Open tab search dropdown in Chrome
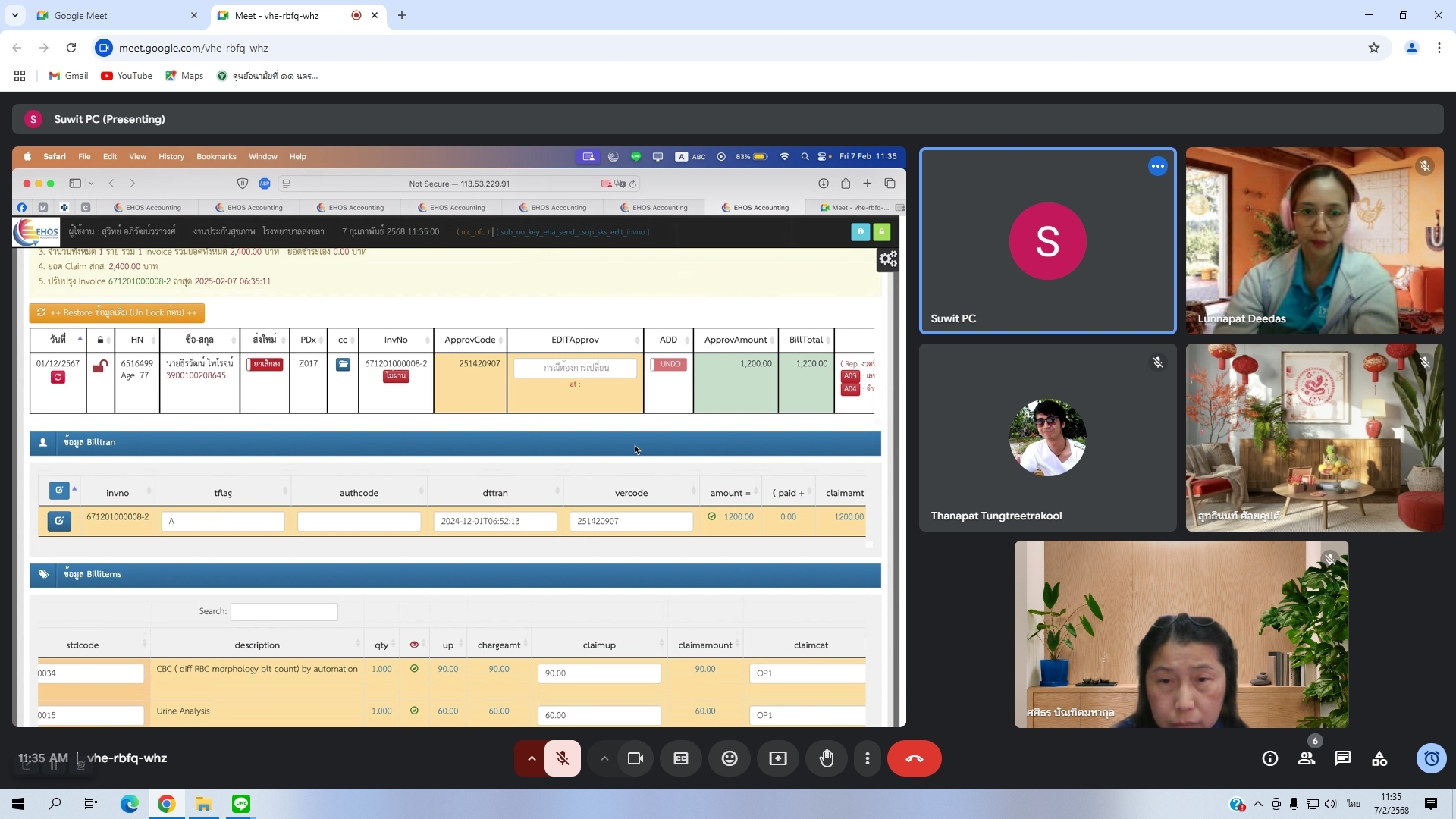The height and width of the screenshot is (819, 1456). pyautogui.click(x=15, y=15)
